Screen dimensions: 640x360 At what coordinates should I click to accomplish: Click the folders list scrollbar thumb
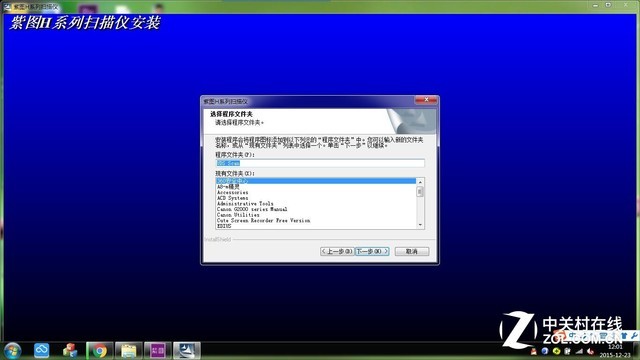click(x=420, y=191)
